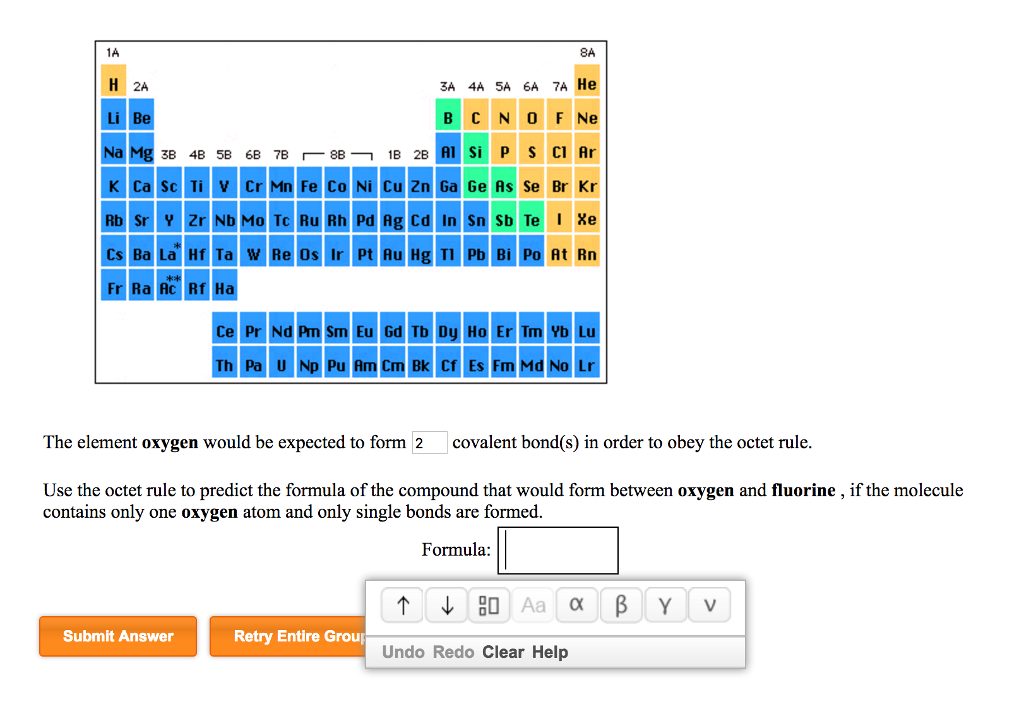Click helium in the periodic table
The image size is (1024, 721).
click(x=587, y=84)
